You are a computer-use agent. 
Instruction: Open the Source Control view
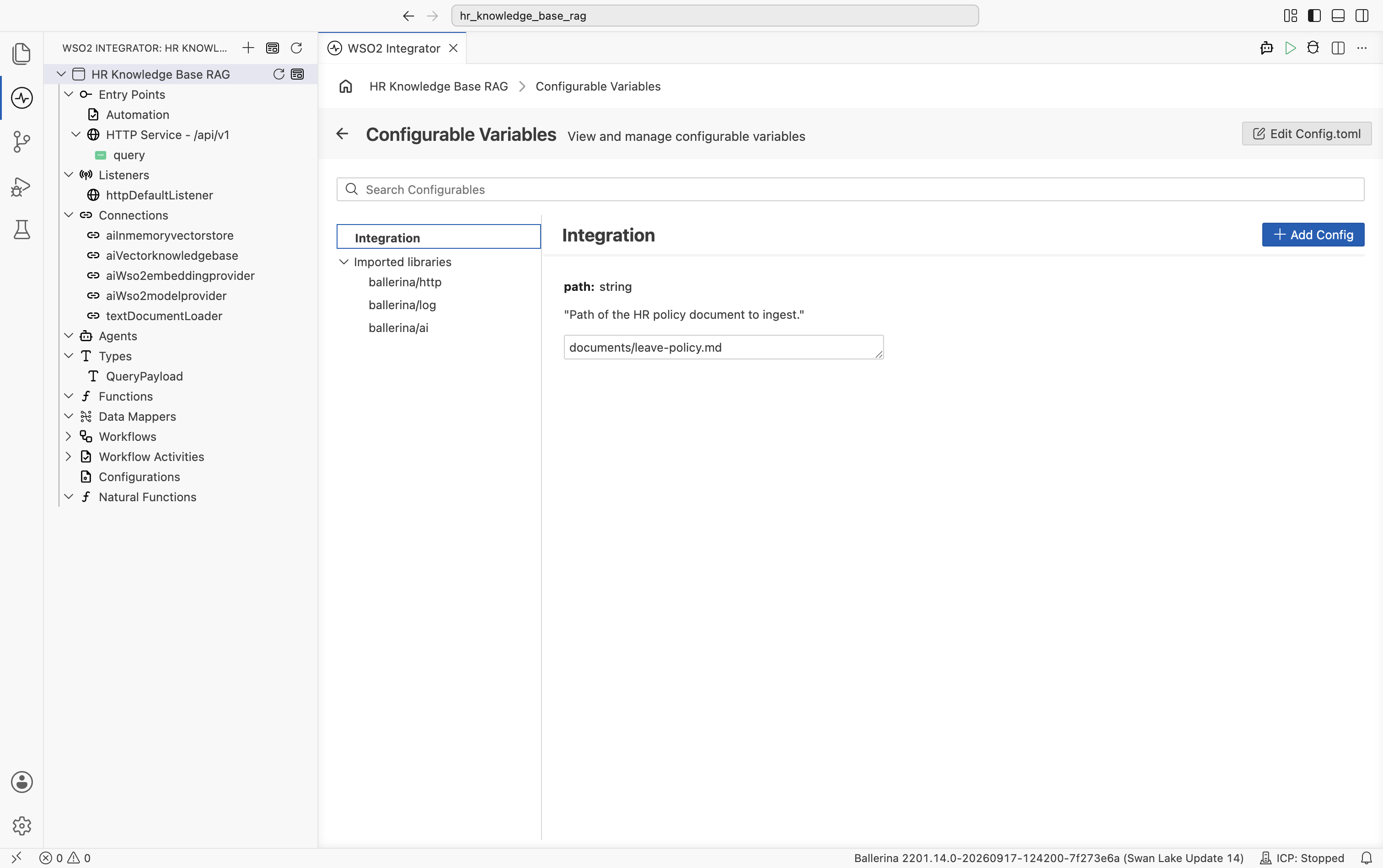pyautogui.click(x=22, y=142)
